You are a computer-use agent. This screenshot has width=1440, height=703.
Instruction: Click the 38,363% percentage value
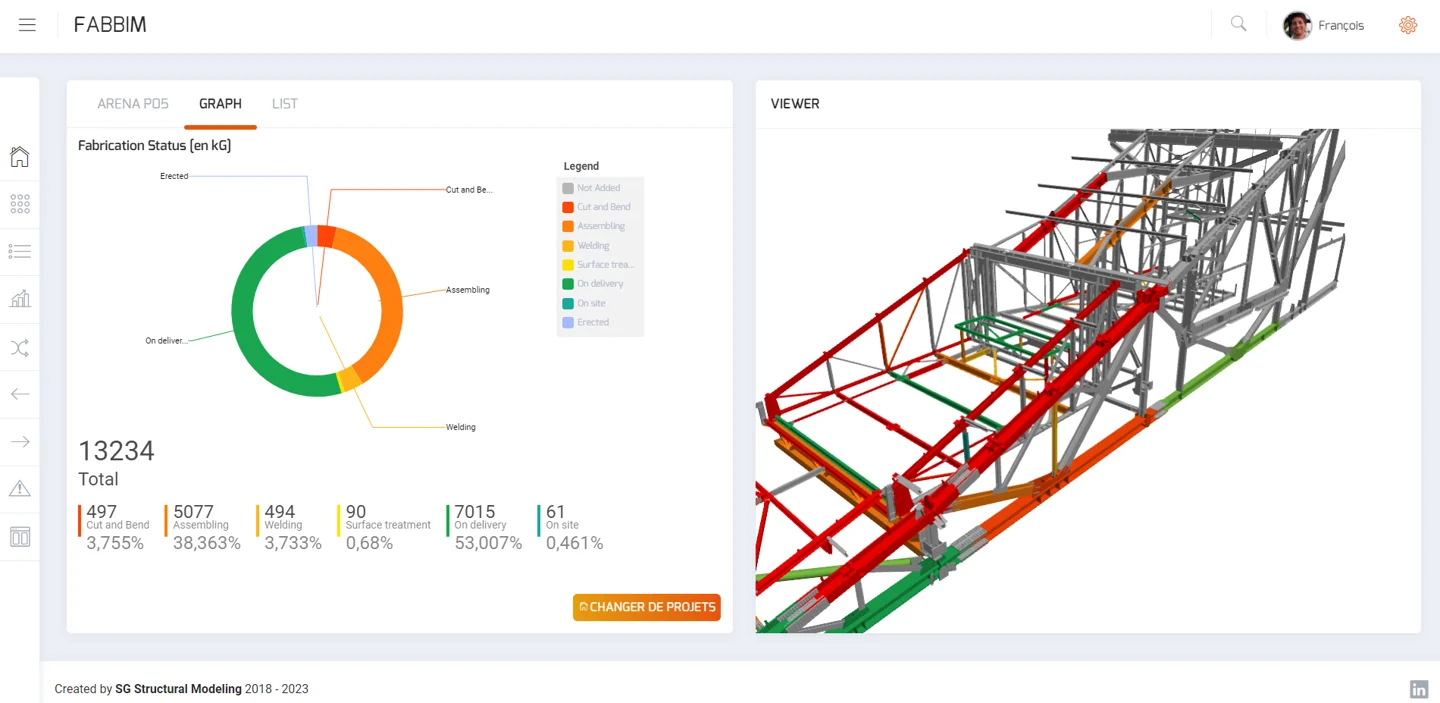[207, 543]
